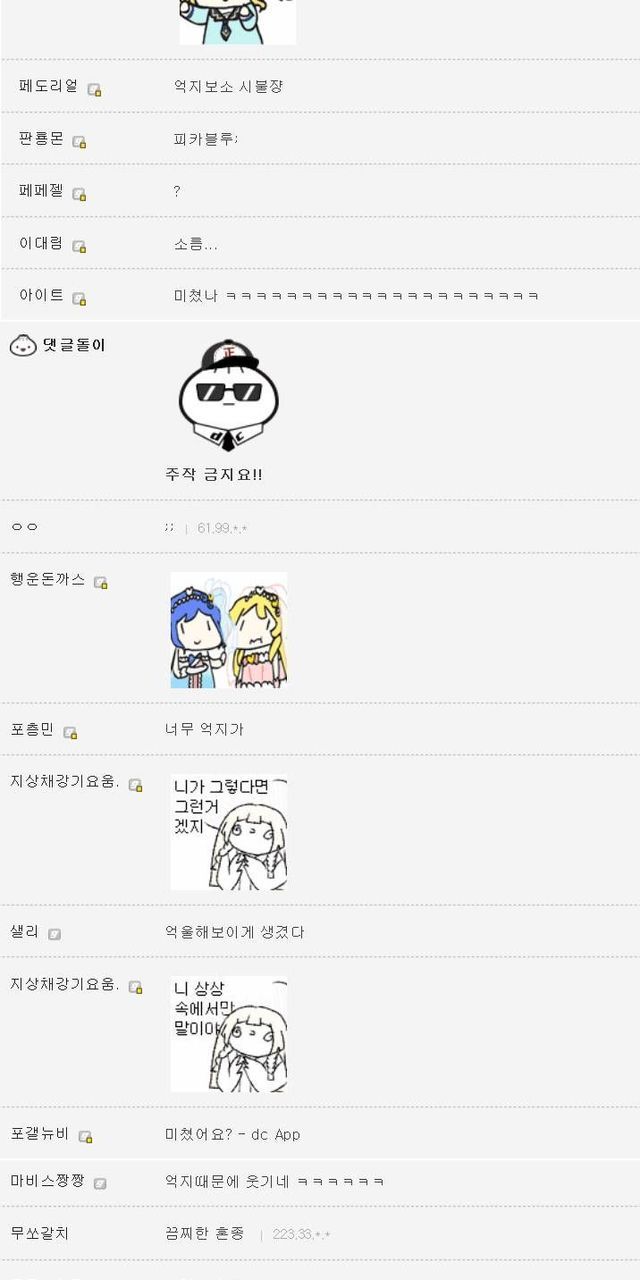Open the '니가 그렇다면 그런거겠지' sticker image
The image size is (640, 1280).
pyautogui.click(x=229, y=832)
